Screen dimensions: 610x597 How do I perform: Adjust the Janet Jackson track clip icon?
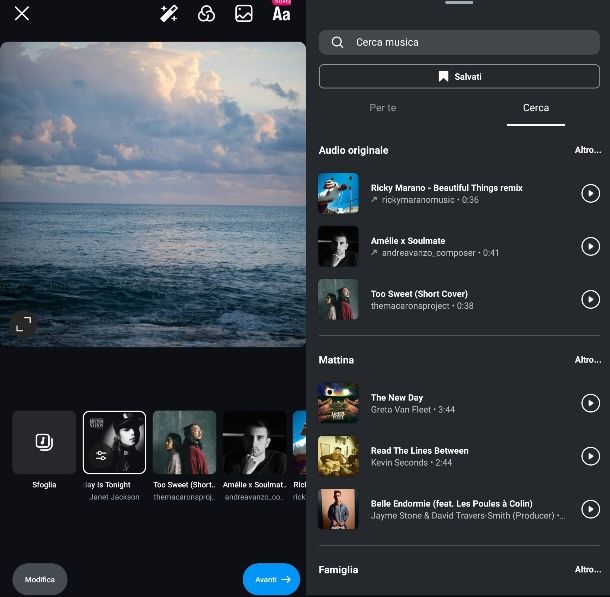101,455
